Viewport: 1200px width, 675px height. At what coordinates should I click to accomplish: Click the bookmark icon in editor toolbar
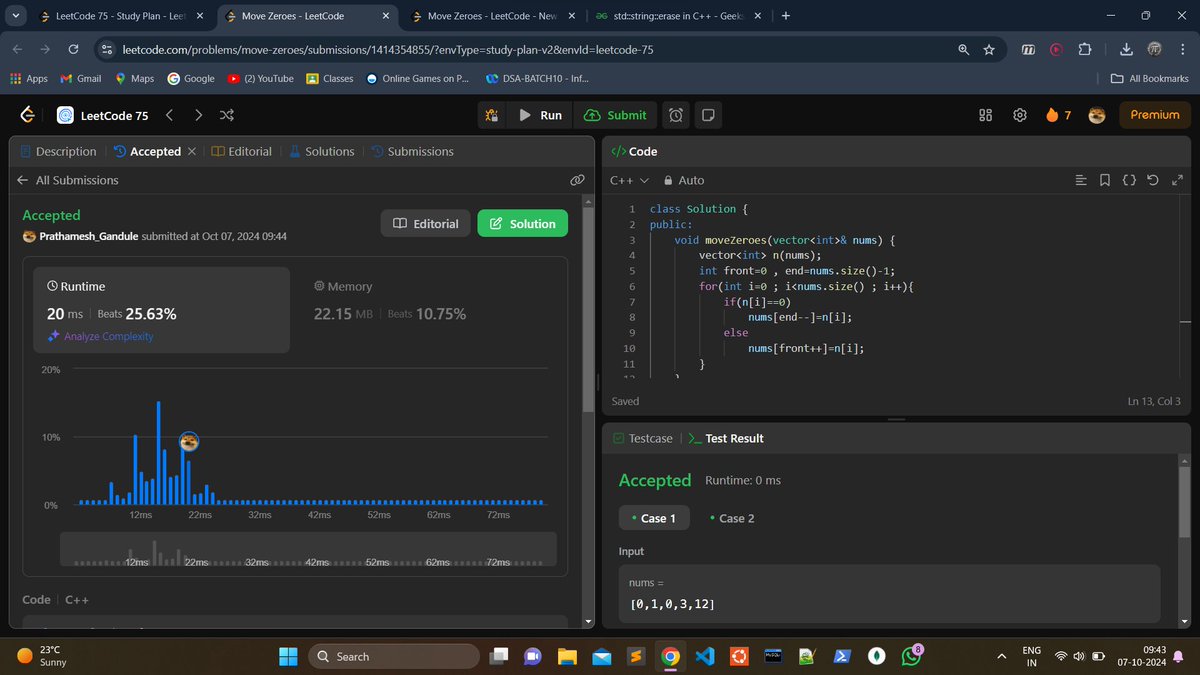coord(1104,180)
